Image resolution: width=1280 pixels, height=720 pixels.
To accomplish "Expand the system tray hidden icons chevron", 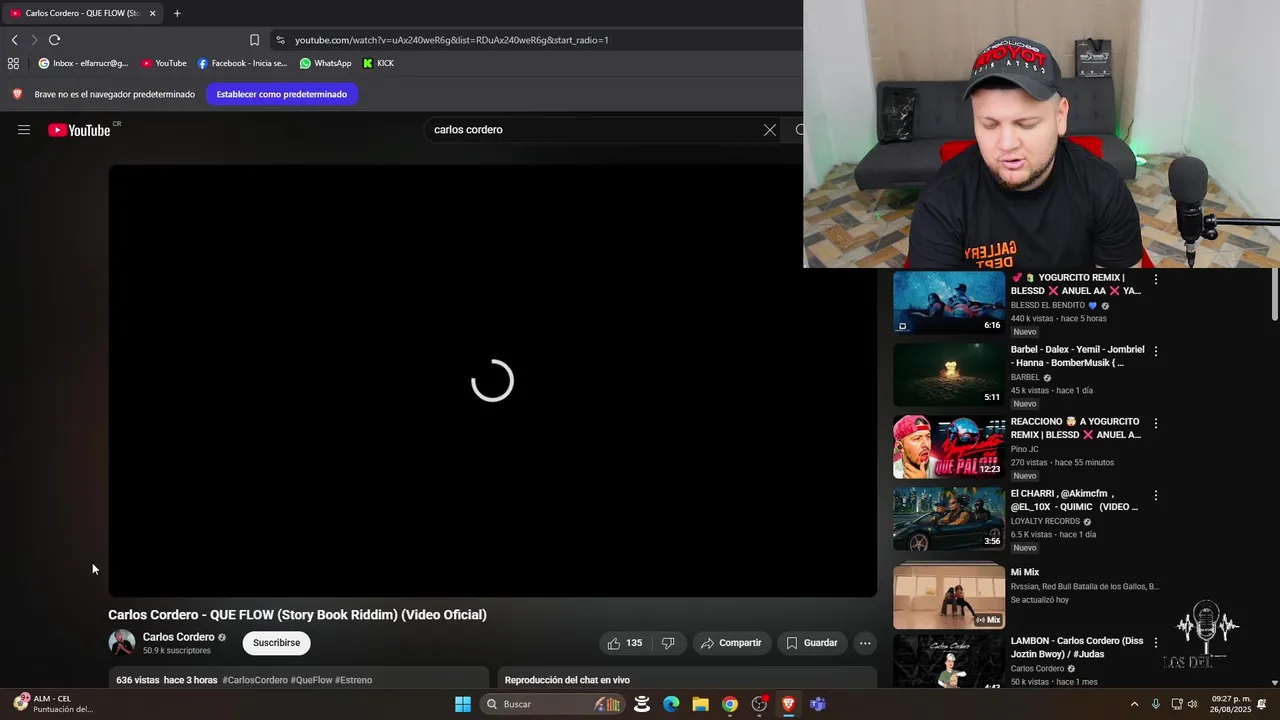I will click(x=1134, y=704).
